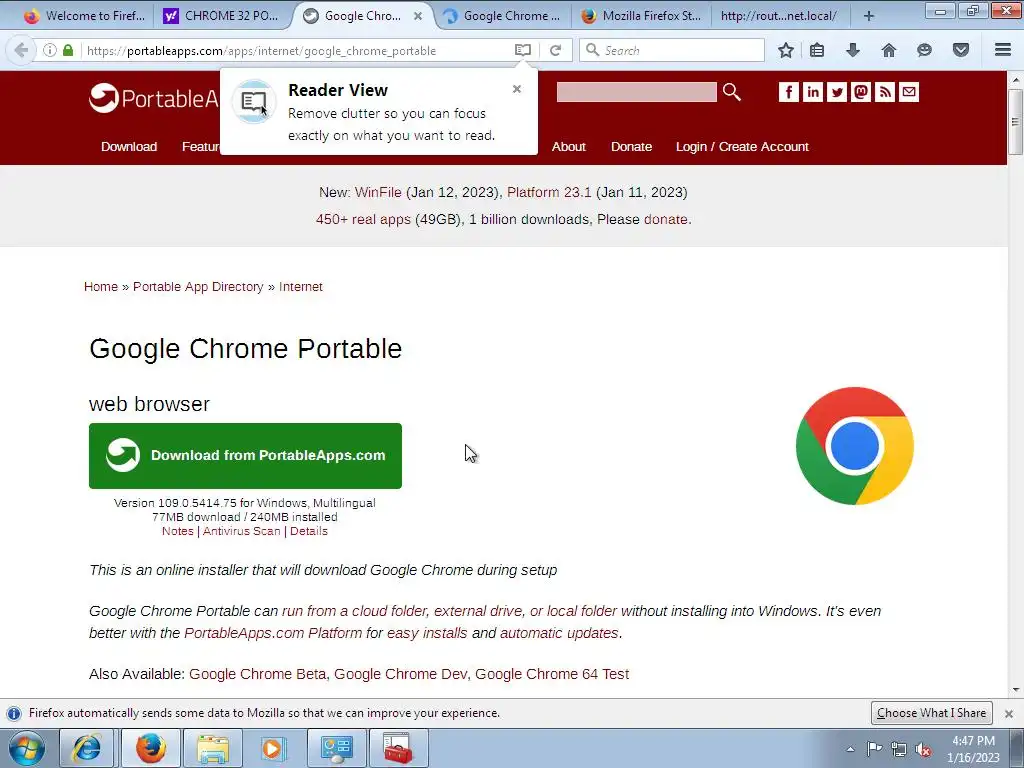Go to Home breadcrumb link
The width and height of the screenshot is (1024, 768).
101,287
